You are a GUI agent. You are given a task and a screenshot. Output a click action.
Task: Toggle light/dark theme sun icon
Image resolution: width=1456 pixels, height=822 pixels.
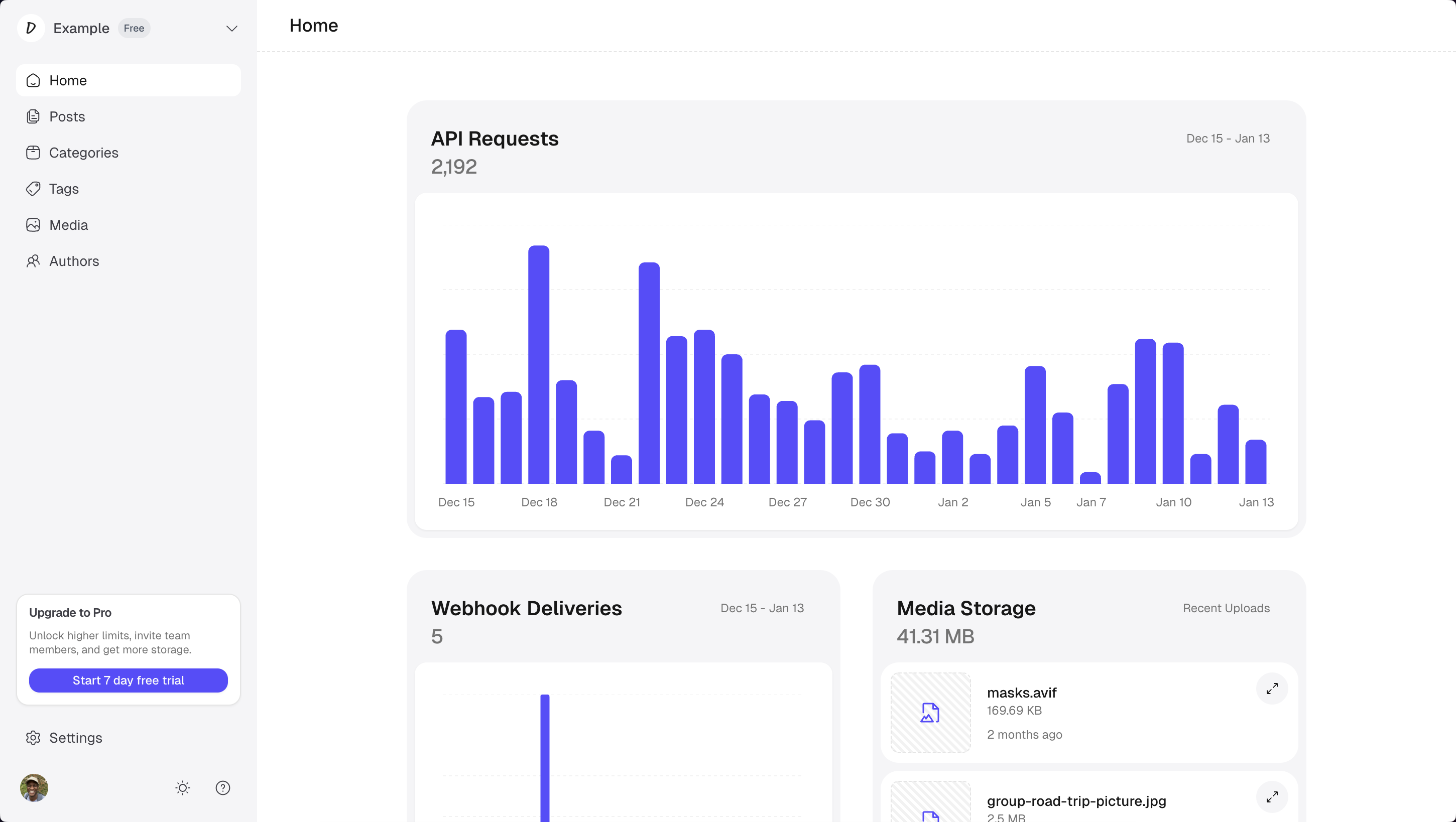tap(183, 788)
